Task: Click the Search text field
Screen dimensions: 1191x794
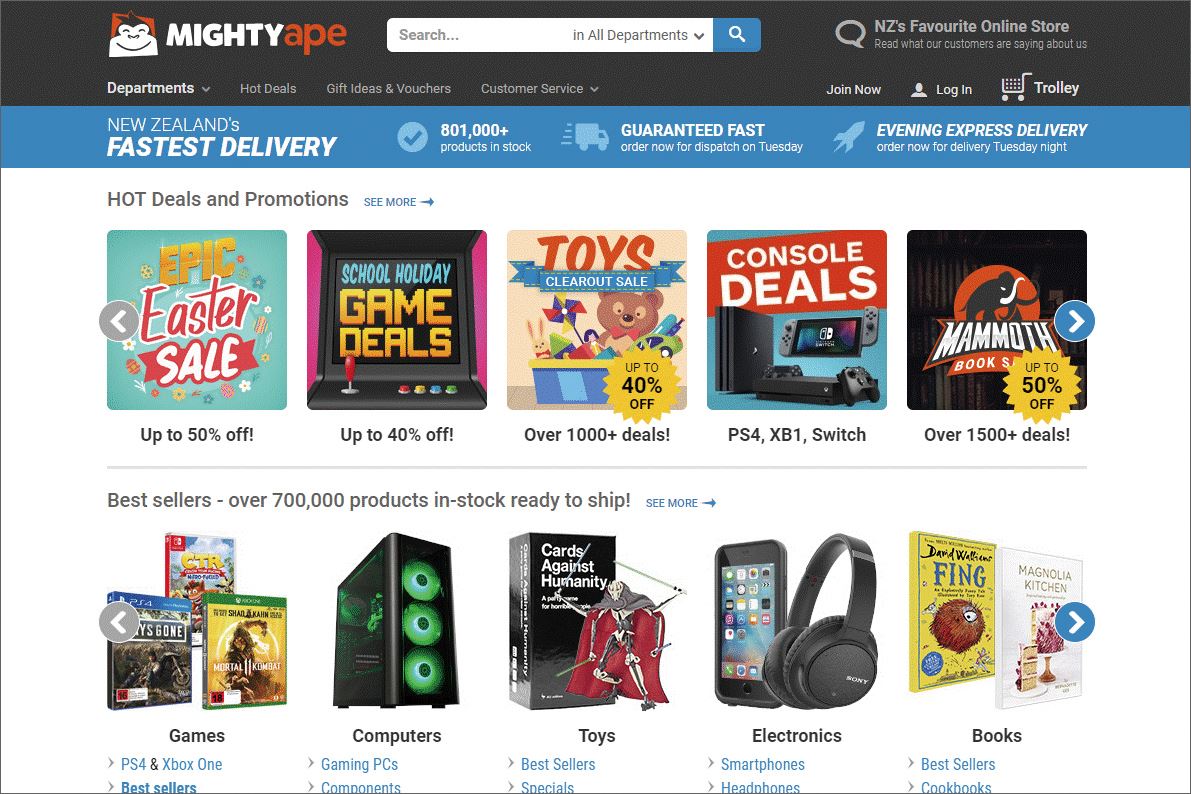Action: tap(476, 35)
